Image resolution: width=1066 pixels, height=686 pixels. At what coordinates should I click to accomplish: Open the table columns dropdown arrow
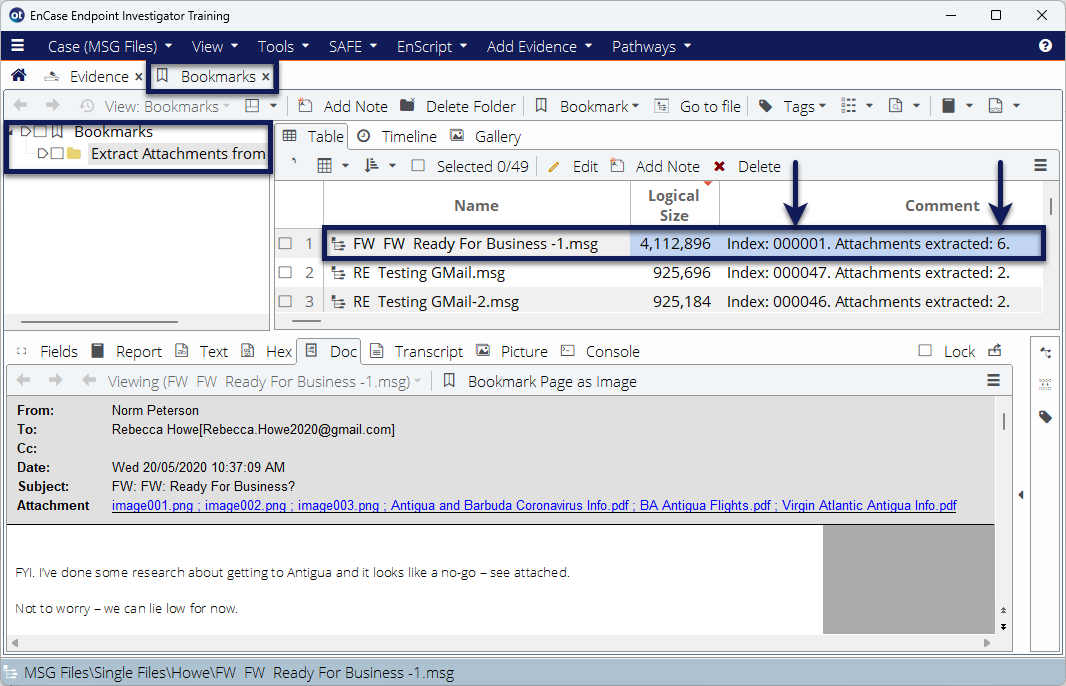[x=345, y=166]
